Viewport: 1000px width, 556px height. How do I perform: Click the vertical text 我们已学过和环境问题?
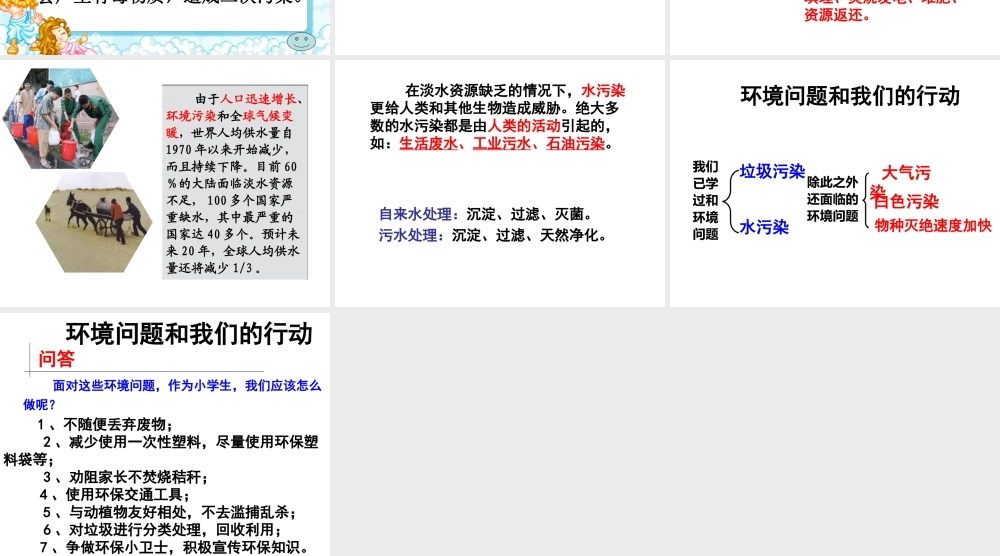[705, 200]
